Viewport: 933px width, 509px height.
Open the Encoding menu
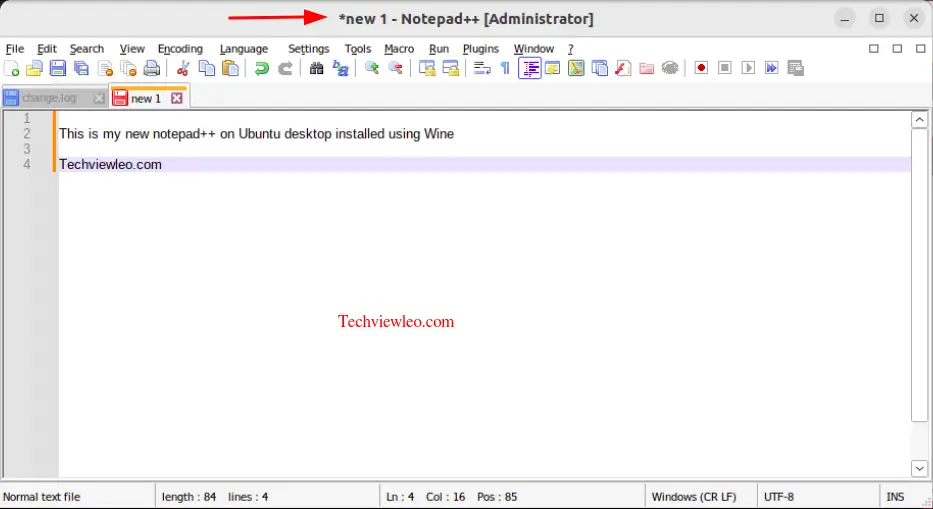[180, 49]
